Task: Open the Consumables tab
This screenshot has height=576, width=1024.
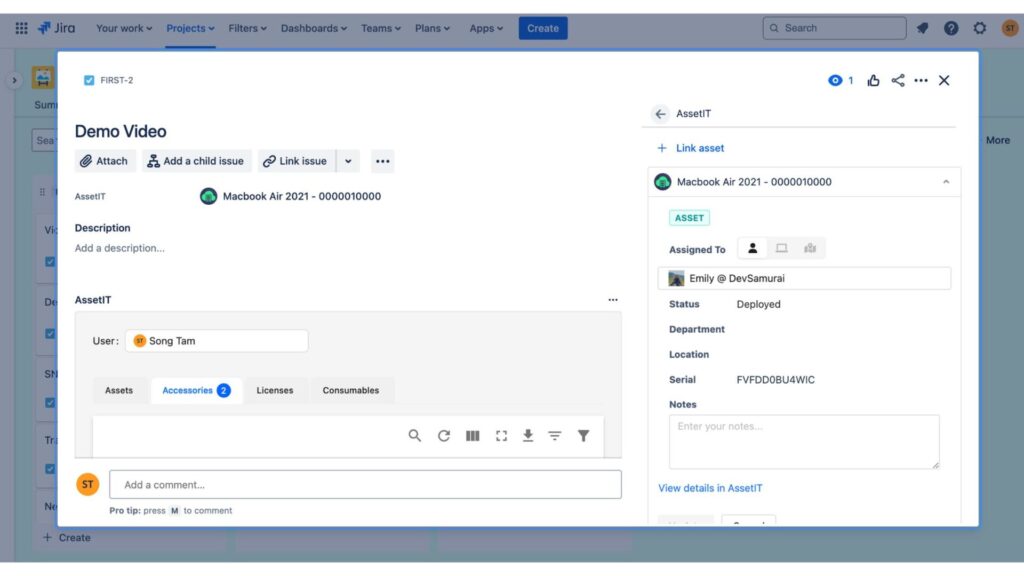Action: coord(351,390)
